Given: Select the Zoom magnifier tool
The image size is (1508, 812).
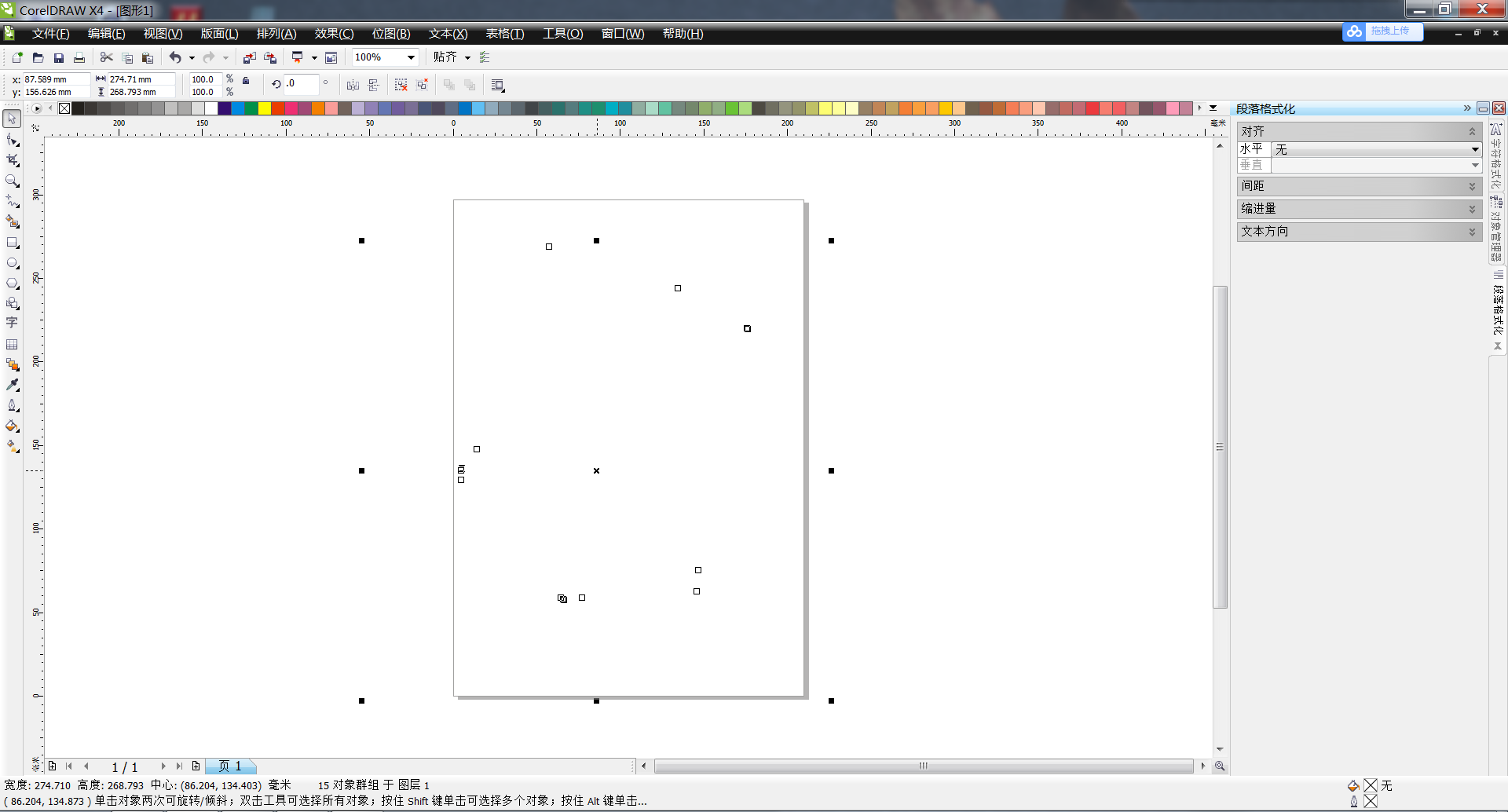Looking at the screenshot, I should (x=12, y=181).
